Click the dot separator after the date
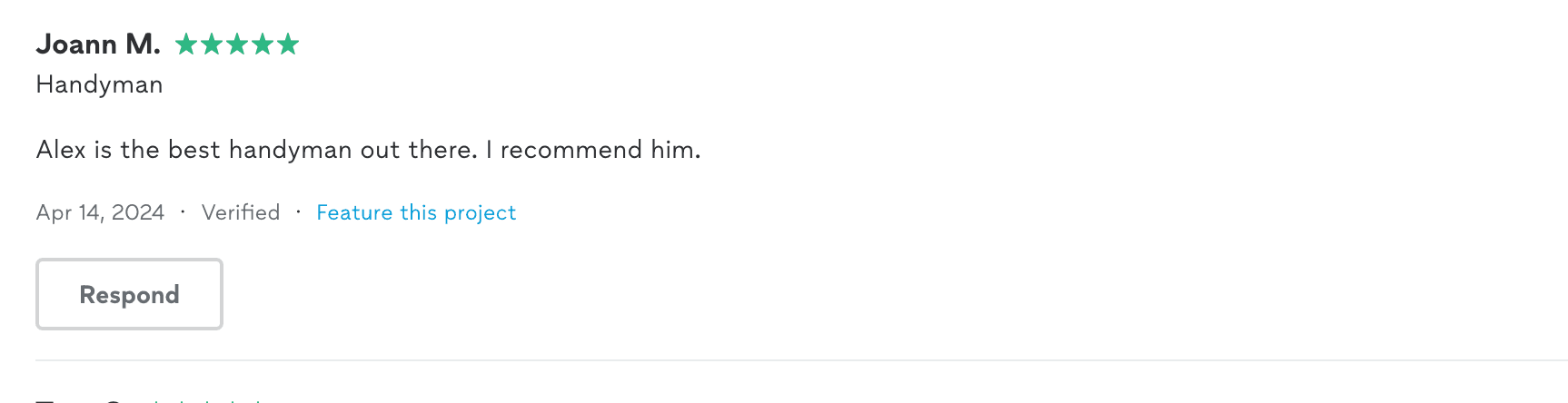 point(183,211)
